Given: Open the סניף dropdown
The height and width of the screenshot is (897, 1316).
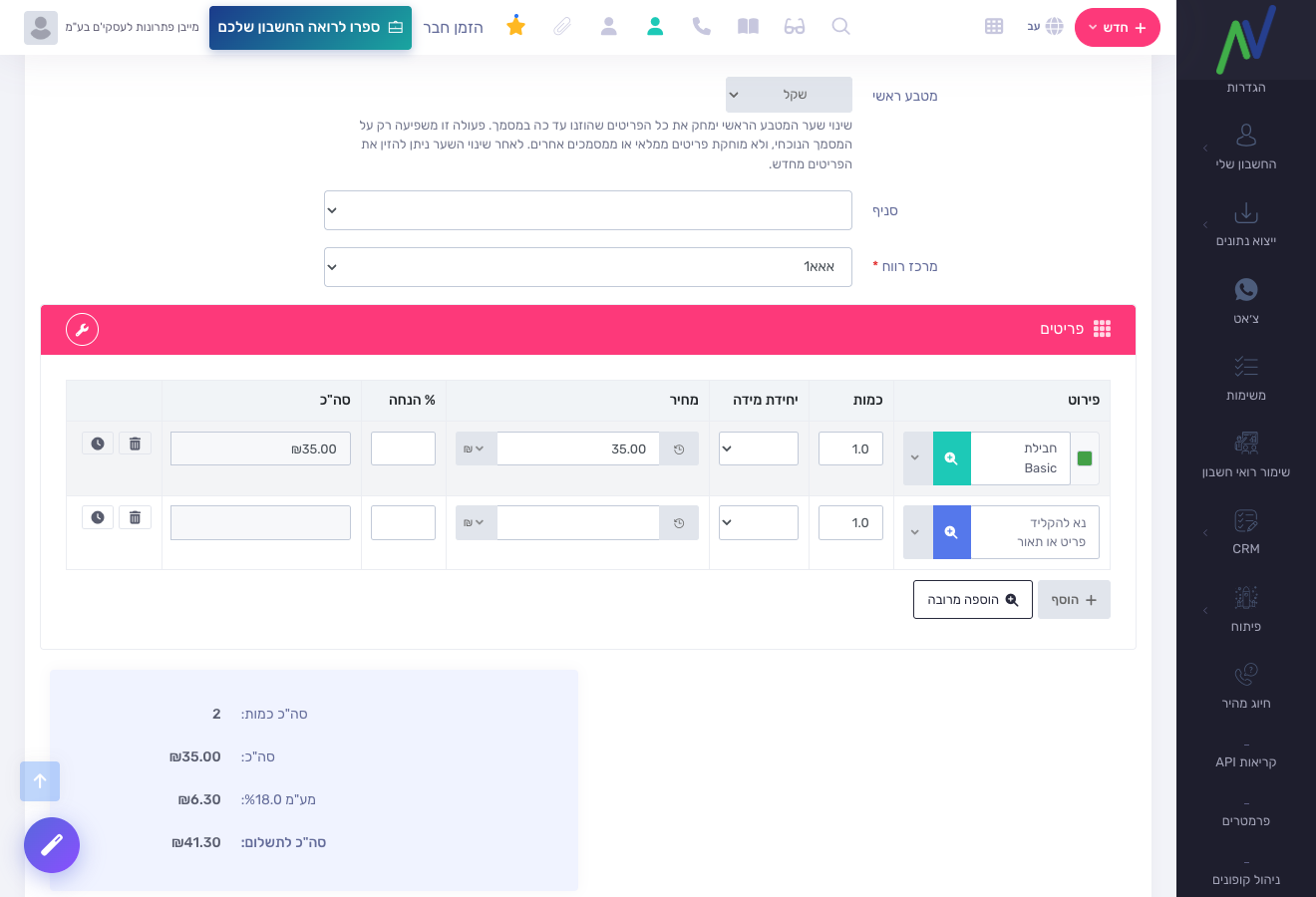Looking at the screenshot, I should pos(588,210).
